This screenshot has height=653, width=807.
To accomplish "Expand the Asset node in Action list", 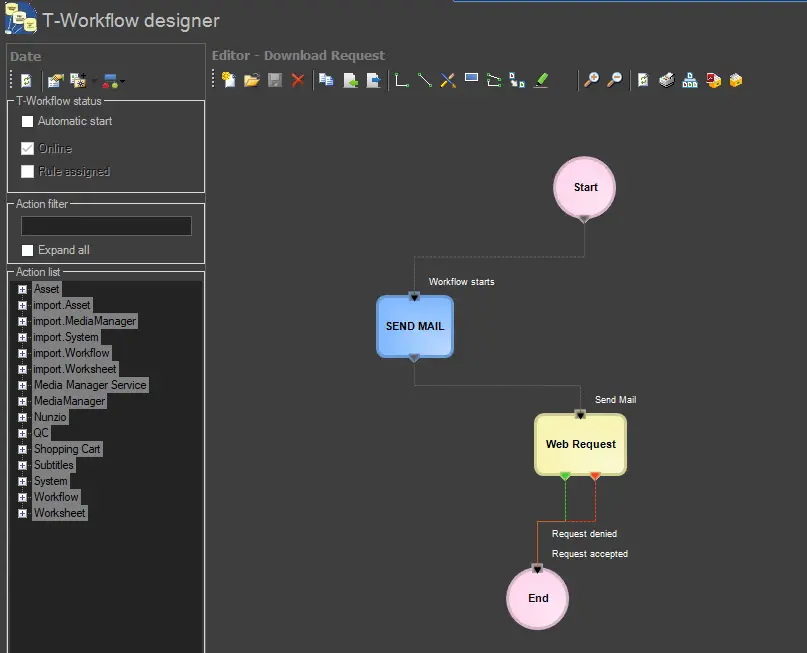I will tap(22, 289).
